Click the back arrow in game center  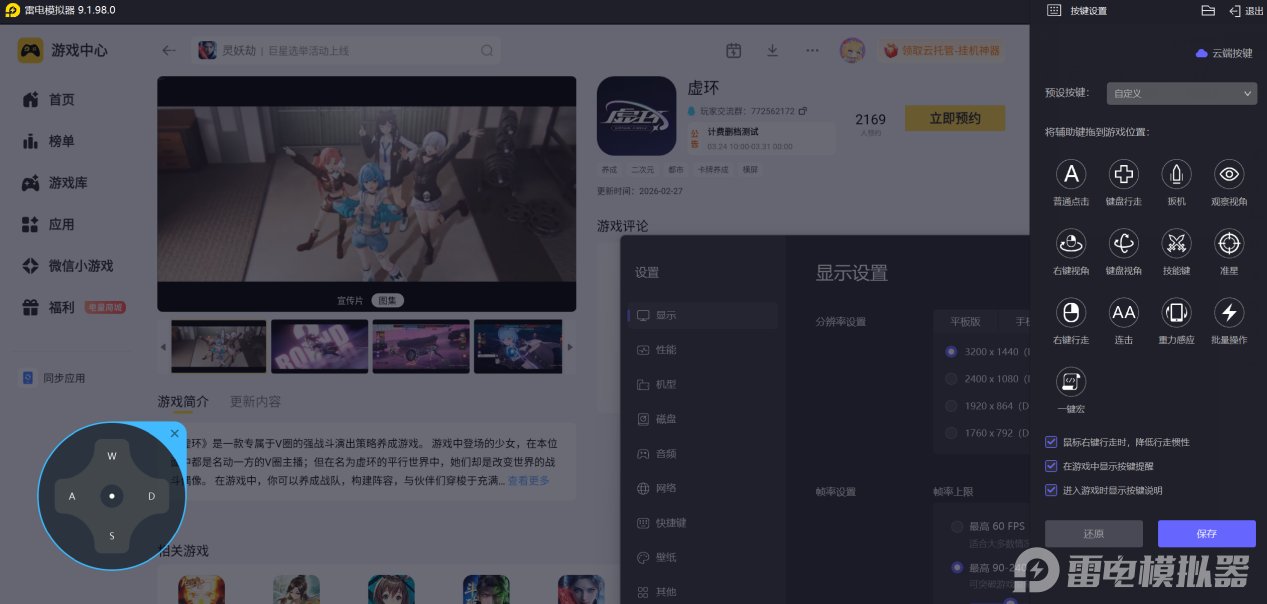tap(169, 50)
